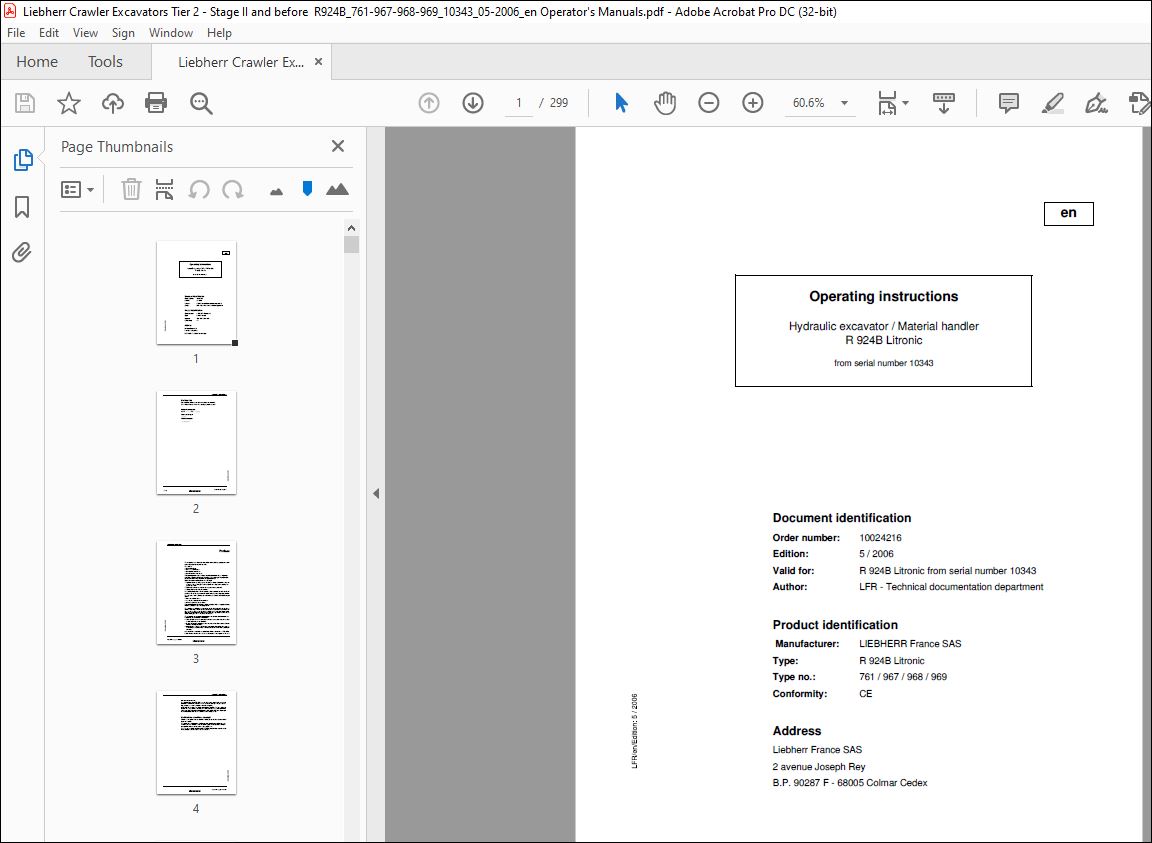Reduce thumbnail size small mountain icon
This screenshot has width=1152, height=843.
[x=276, y=192]
